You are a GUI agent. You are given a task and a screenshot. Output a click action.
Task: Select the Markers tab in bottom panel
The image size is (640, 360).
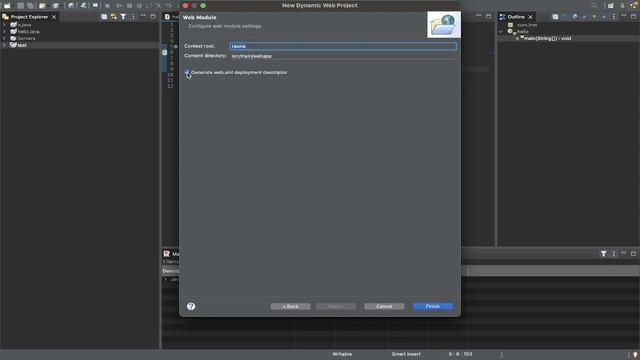[171, 253]
